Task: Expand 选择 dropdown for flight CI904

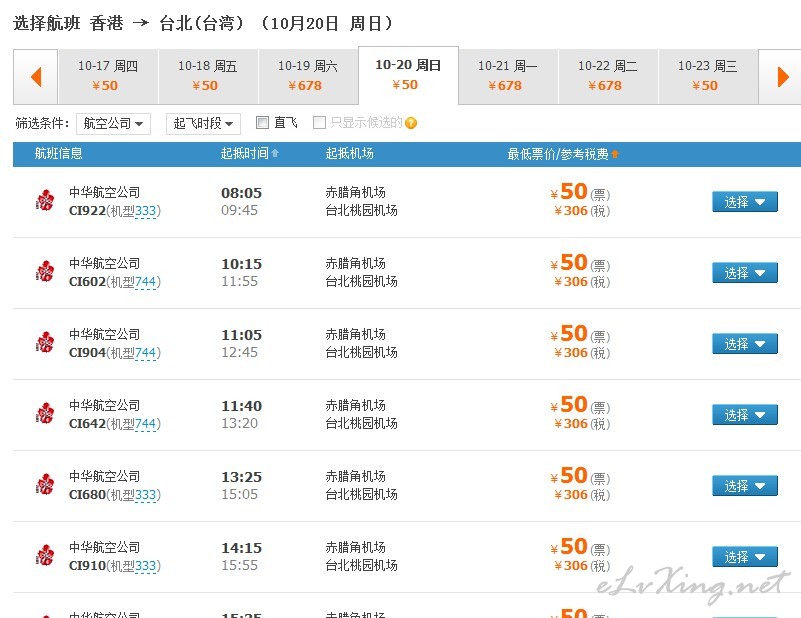Action: click(x=745, y=344)
